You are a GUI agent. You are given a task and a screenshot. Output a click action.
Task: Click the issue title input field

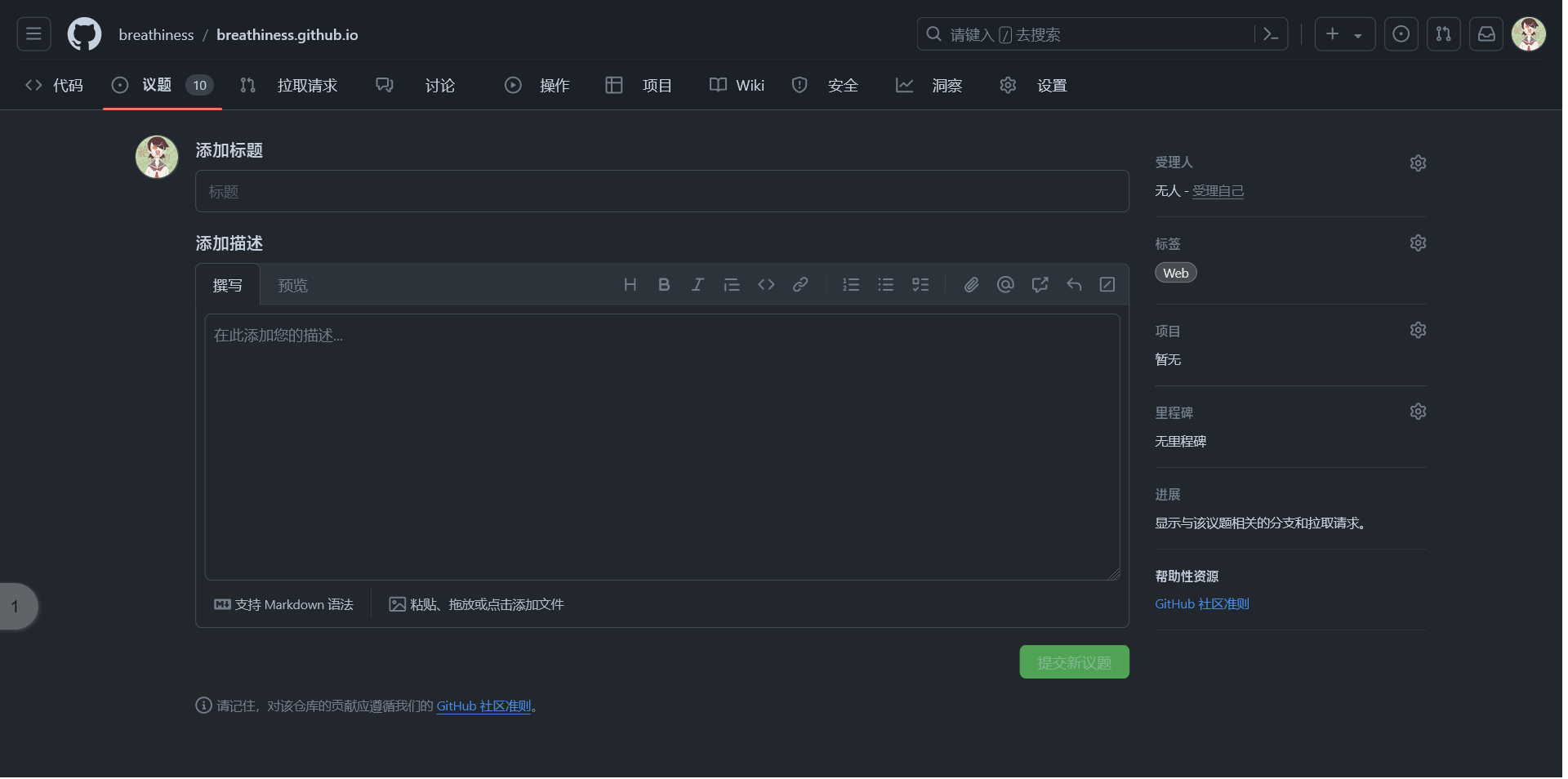point(661,191)
